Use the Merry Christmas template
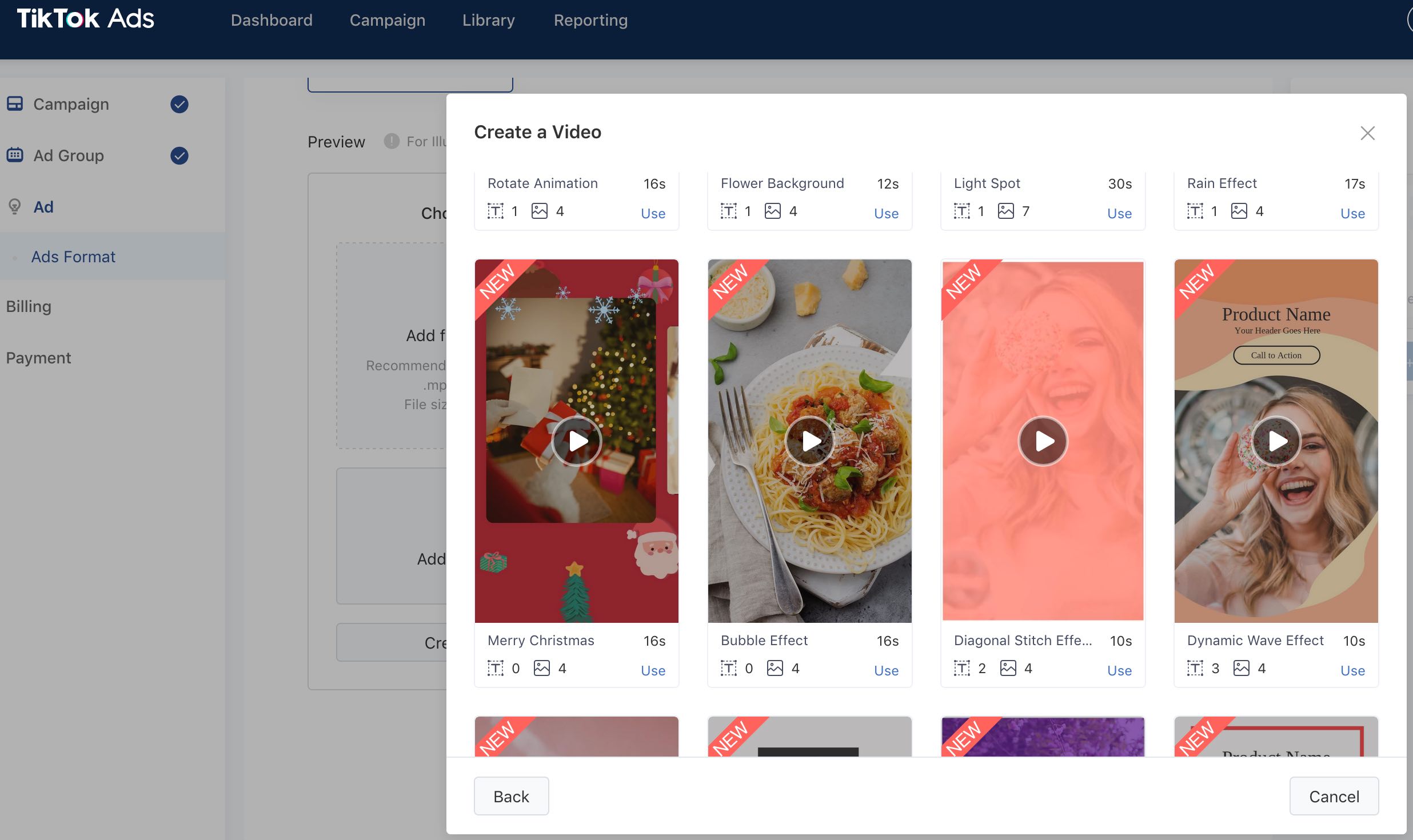Screen dimensions: 1413x840 point(653,671)
